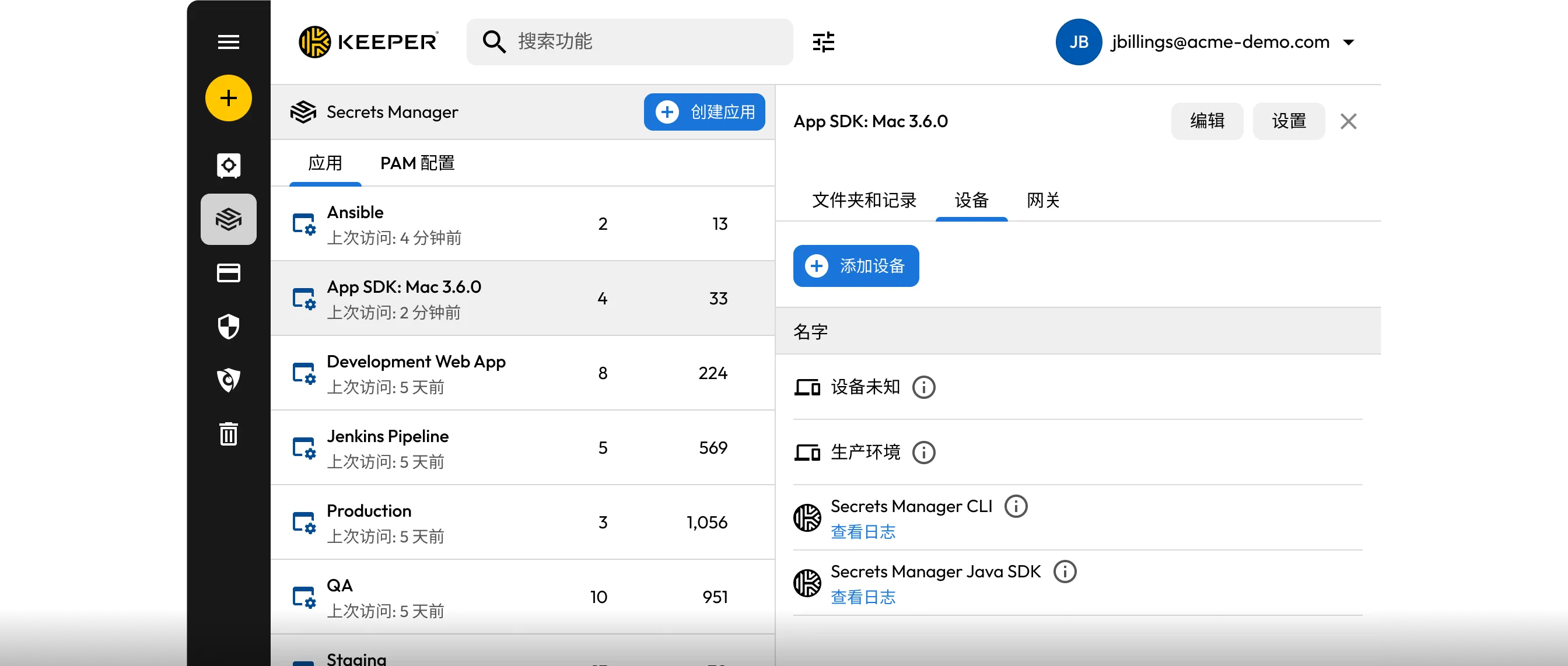Screen dimensions: 1568x666
Task: Open the vault icon in sidebar
Action: (x=228, y=165)
